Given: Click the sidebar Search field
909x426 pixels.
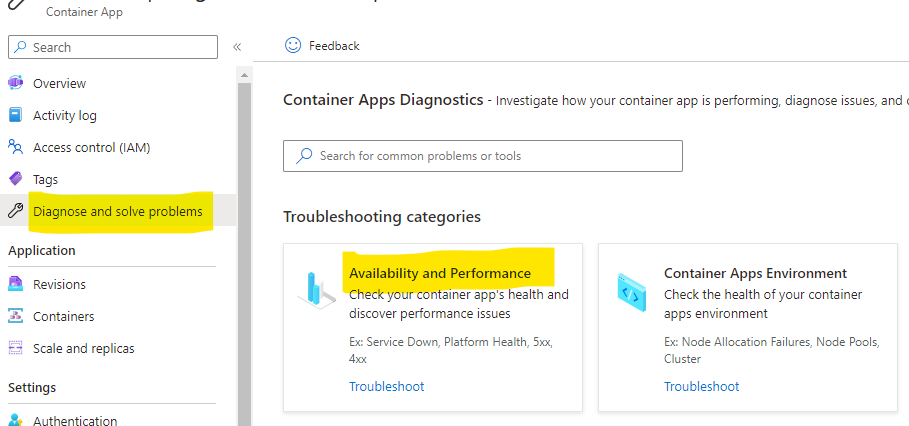Looking at the screenshot, I should 113,47.
